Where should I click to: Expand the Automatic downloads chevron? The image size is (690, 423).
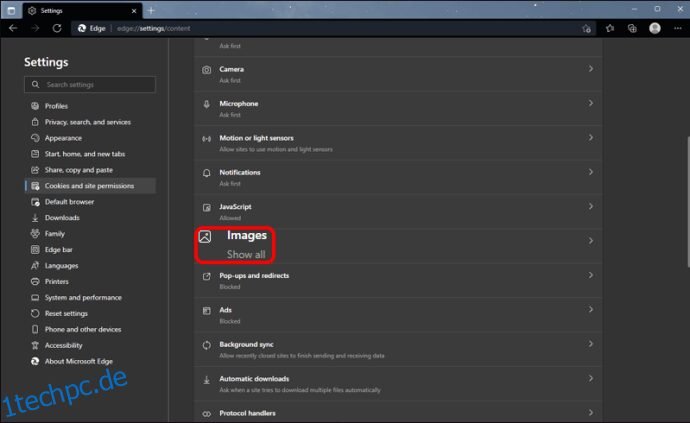(x=591, y=378)
